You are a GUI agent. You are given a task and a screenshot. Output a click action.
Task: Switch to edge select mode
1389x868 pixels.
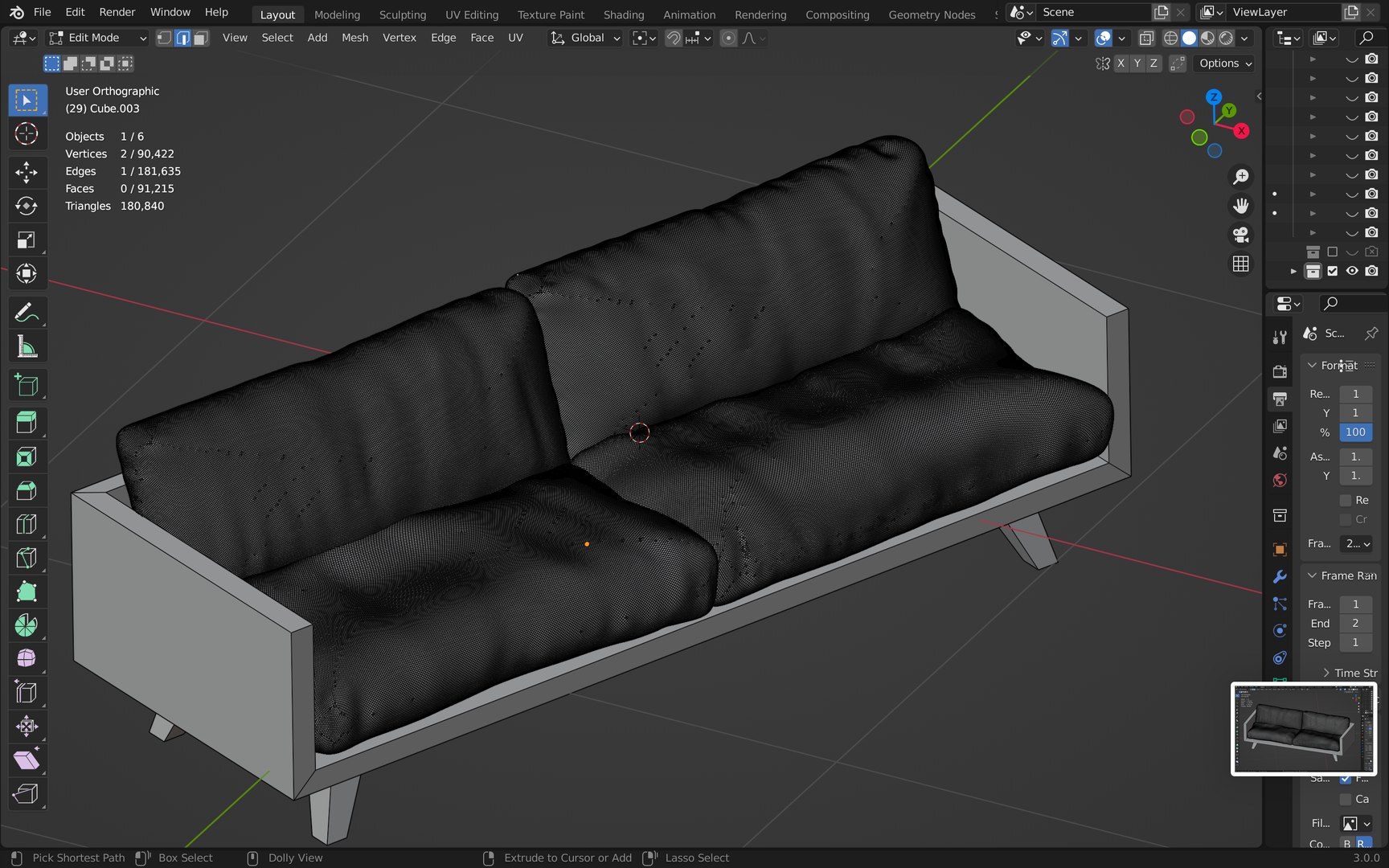coord(182,38)
